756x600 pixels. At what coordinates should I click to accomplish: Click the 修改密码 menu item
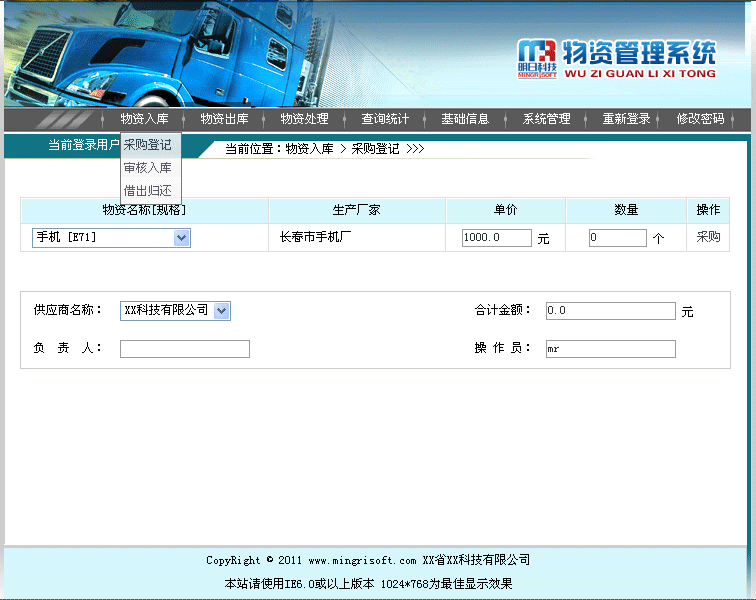(x=700, y=119)
